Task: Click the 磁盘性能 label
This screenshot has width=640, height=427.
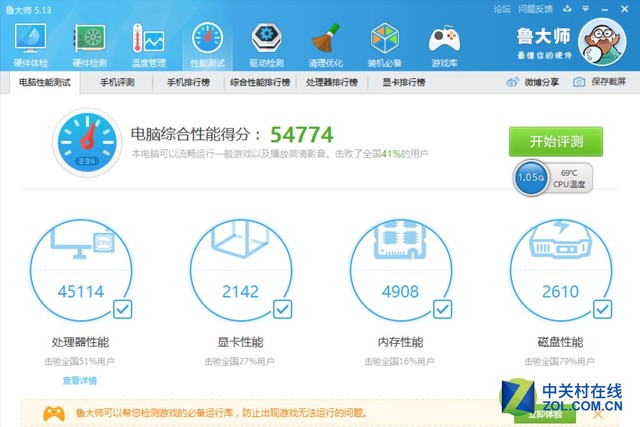Action: click(x=560, y=342)
